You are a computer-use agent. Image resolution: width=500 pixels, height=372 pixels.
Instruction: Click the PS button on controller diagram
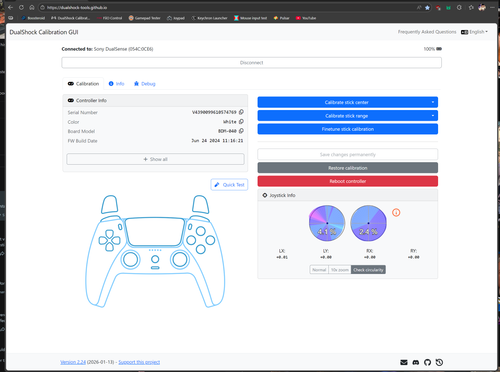(155, 259)
